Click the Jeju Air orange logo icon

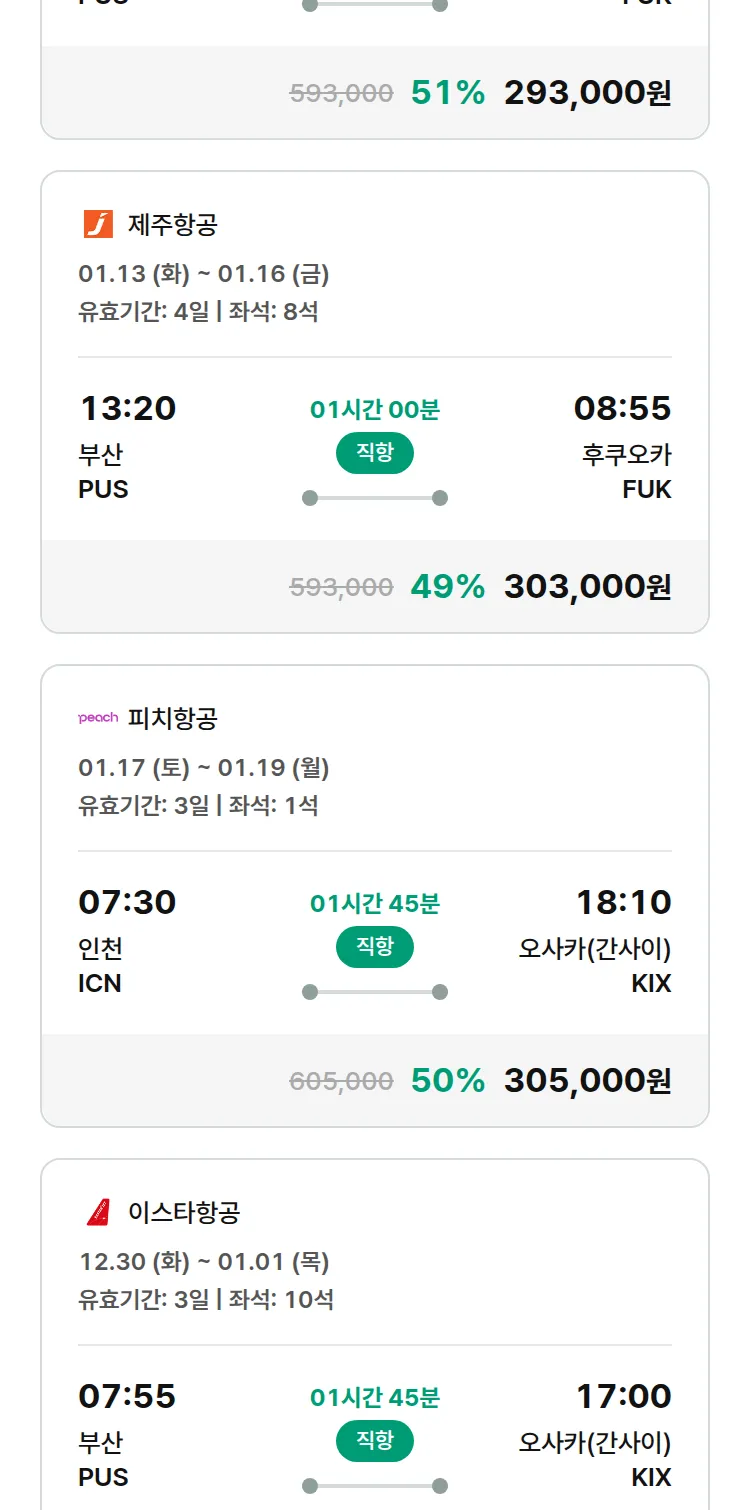(x=98, y=224)
